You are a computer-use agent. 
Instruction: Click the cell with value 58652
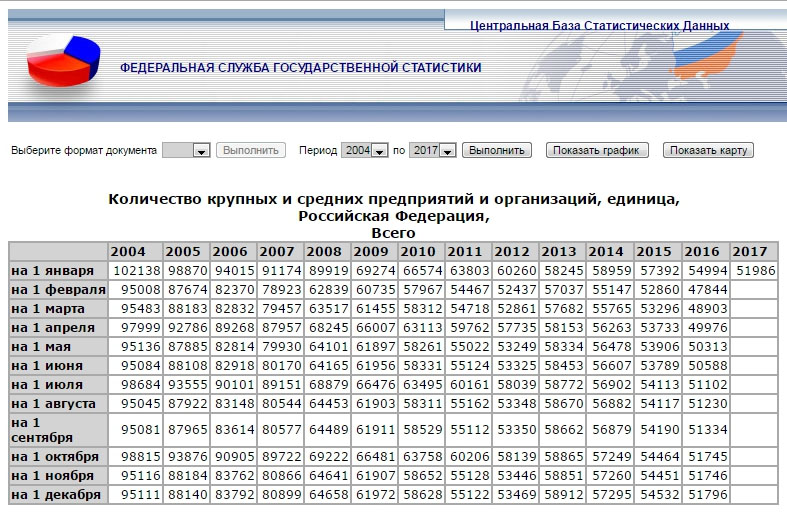click(422, 476)
